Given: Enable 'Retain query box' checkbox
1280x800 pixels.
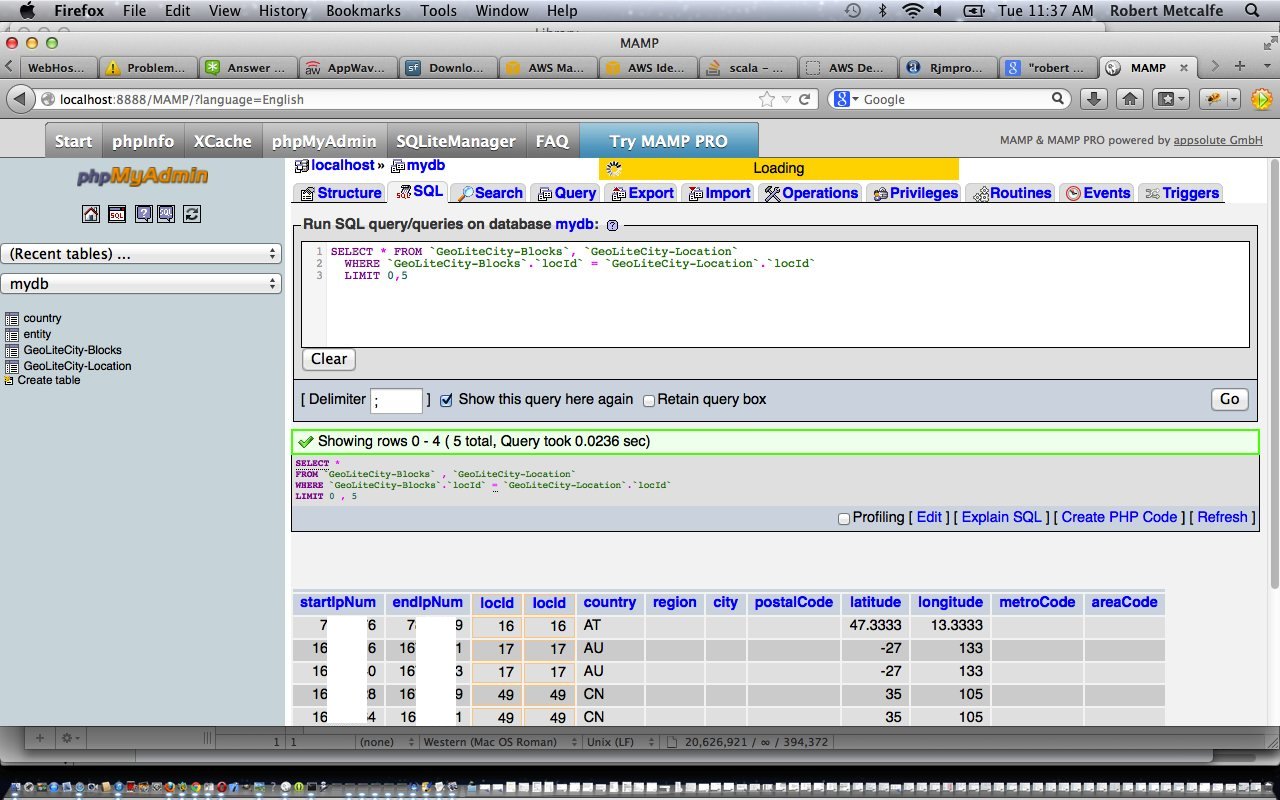Looking at the screenshot, I should pyautogui.click(x=648, y=400).
